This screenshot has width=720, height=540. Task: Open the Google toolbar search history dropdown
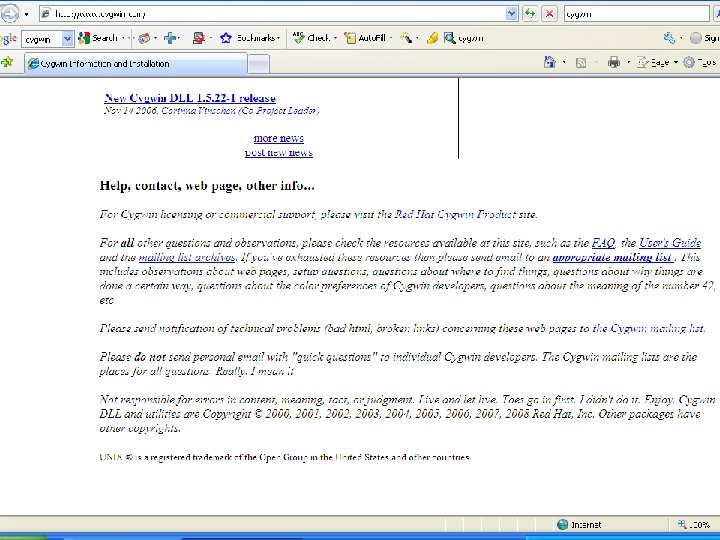pyautogui.click(x=68, y=39)
